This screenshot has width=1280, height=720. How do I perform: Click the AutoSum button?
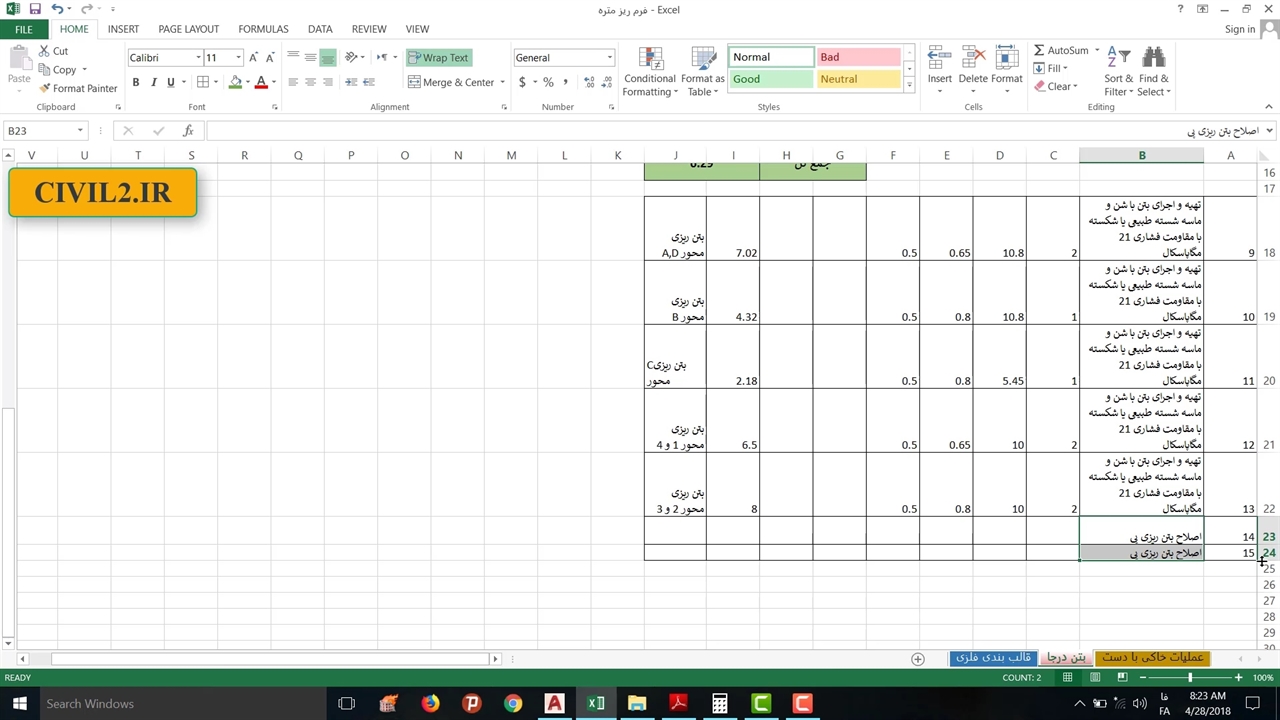tap(1060, 50)
